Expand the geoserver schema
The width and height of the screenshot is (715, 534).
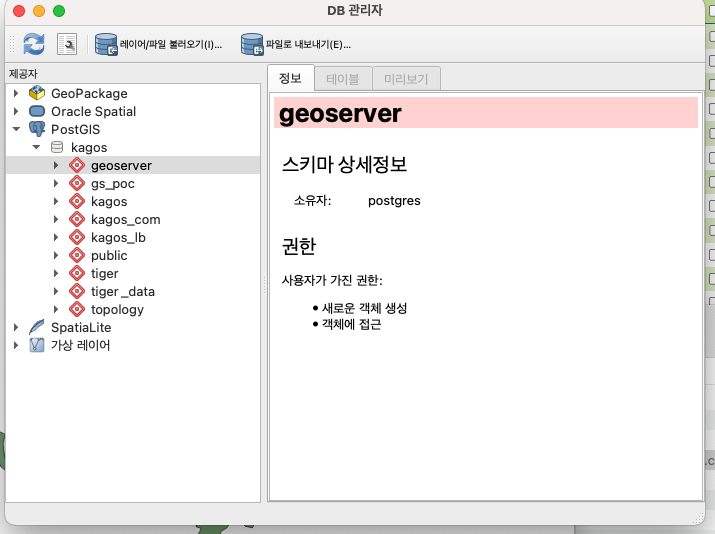[56, 165]
